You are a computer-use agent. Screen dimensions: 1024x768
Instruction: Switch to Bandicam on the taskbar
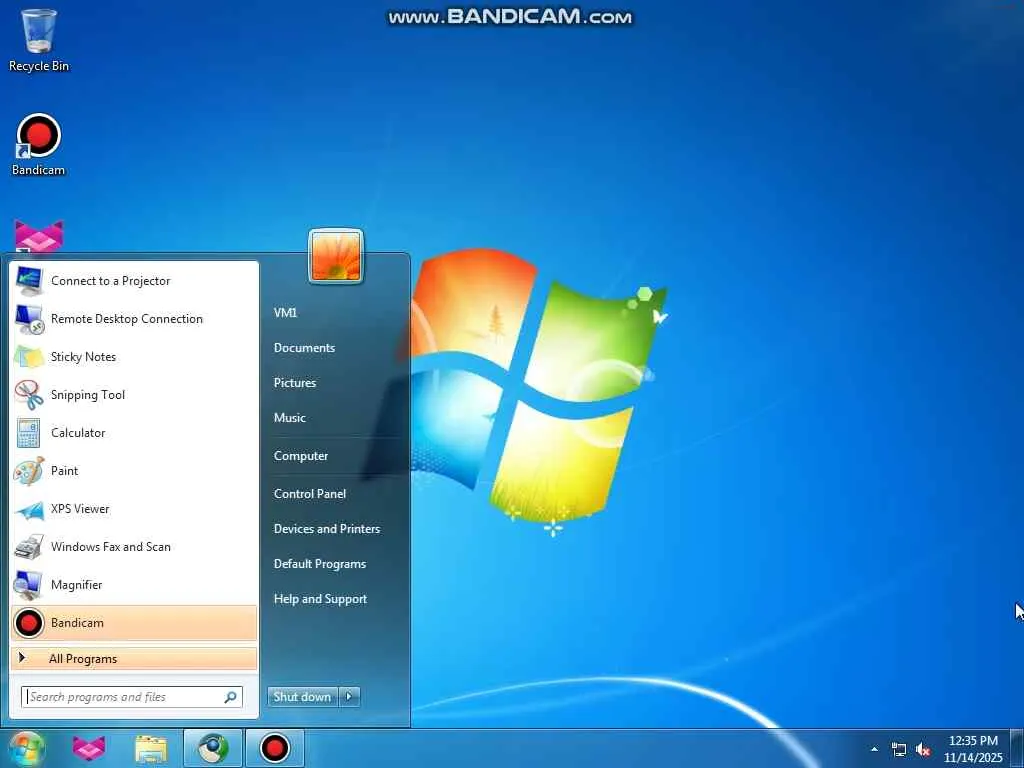[x=275, y=749]
